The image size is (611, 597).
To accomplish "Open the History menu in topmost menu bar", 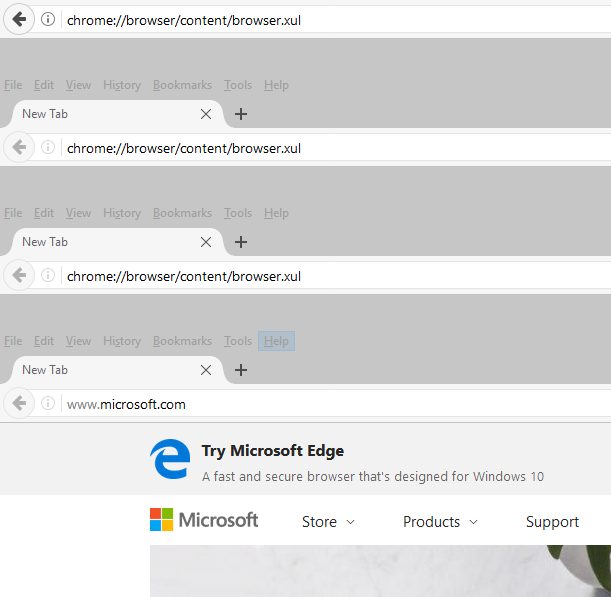I will coord(122,85).
